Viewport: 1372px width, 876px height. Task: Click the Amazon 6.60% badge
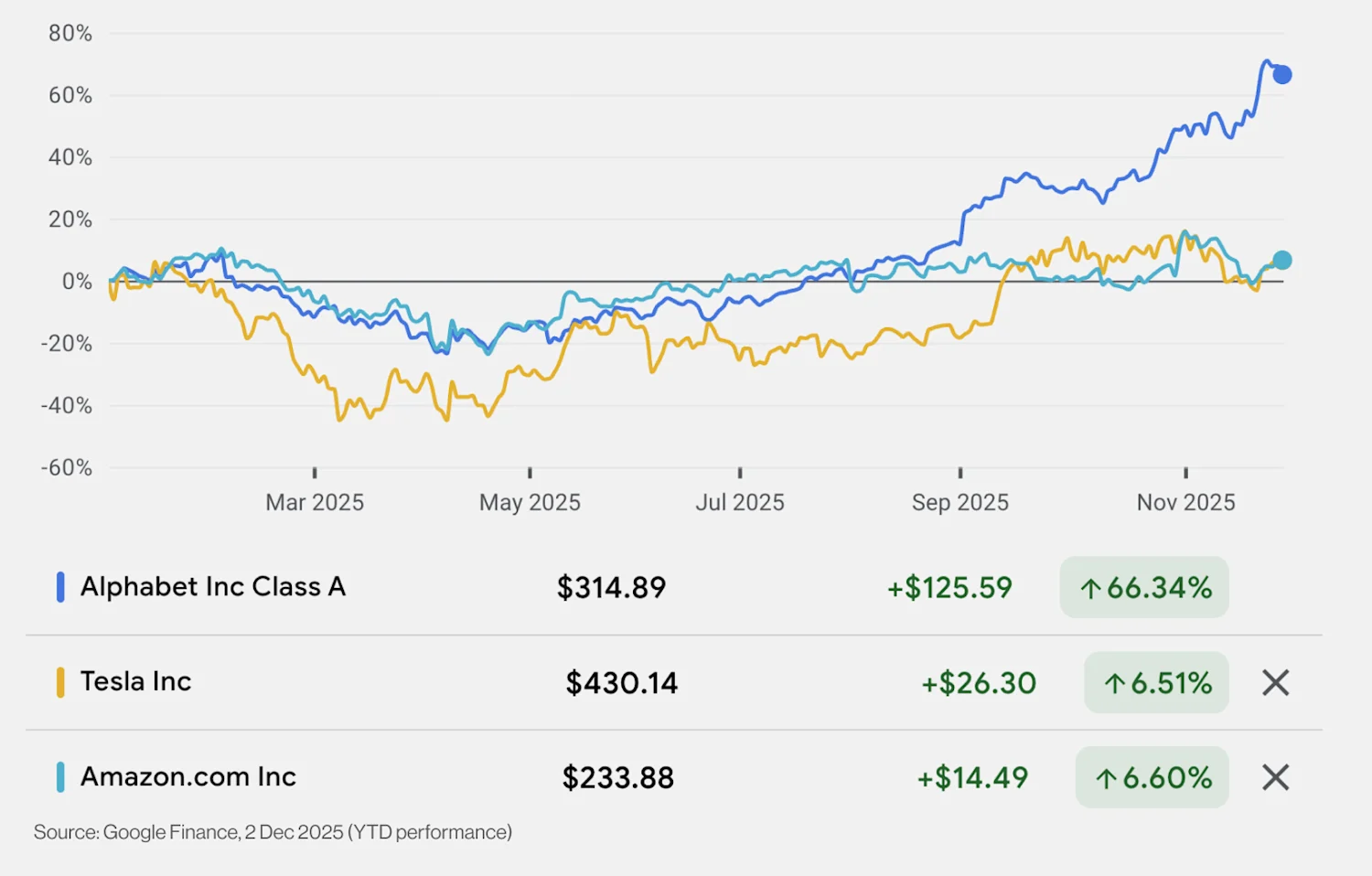(x=1152, y=778)
